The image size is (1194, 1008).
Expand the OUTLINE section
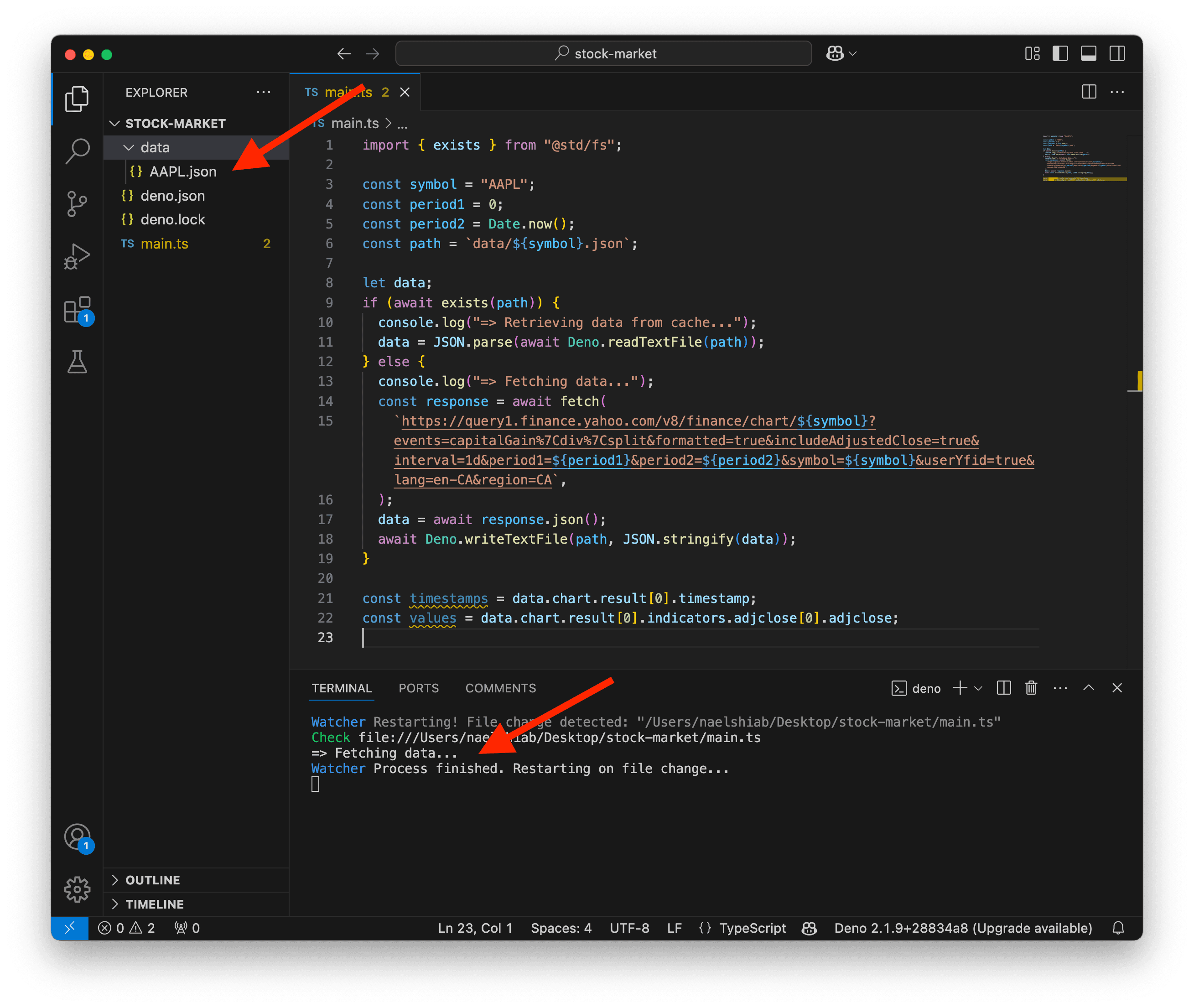[x=196, y=880]
